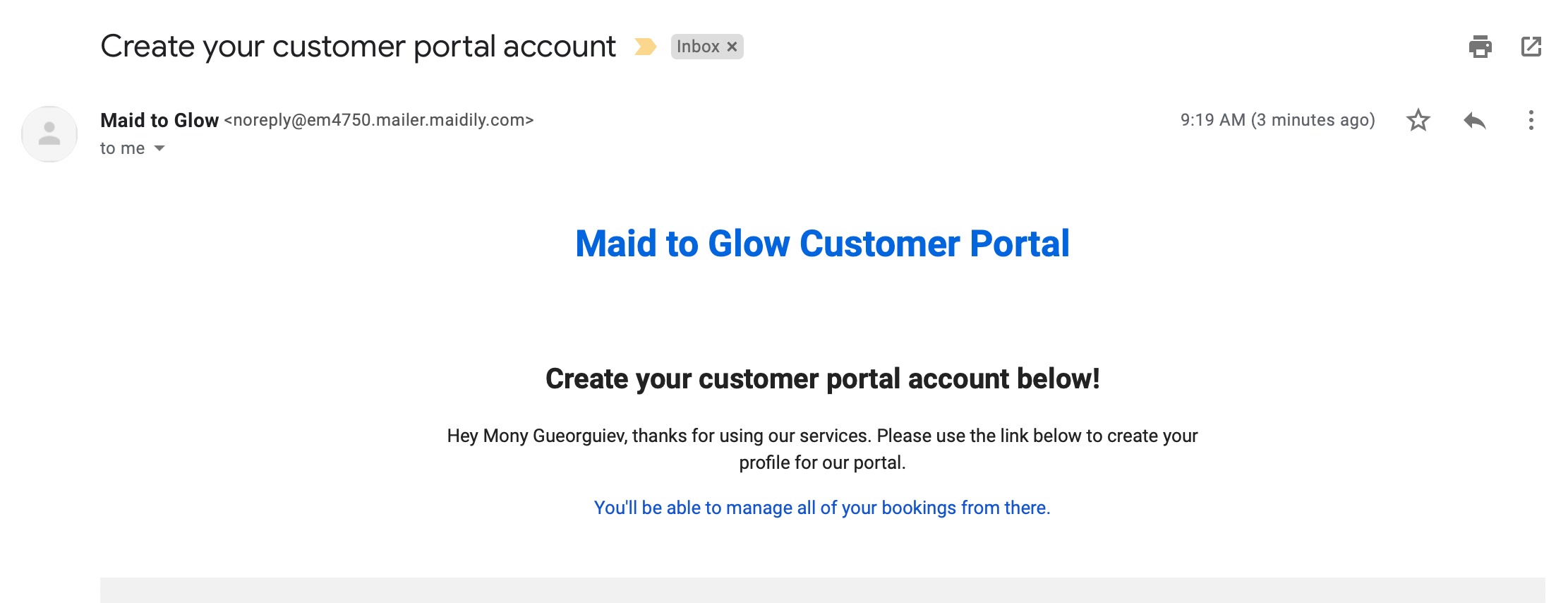Screen dimensions: 1568x603
Task: Reply using the arrow icon
Action: point(1474,120)
